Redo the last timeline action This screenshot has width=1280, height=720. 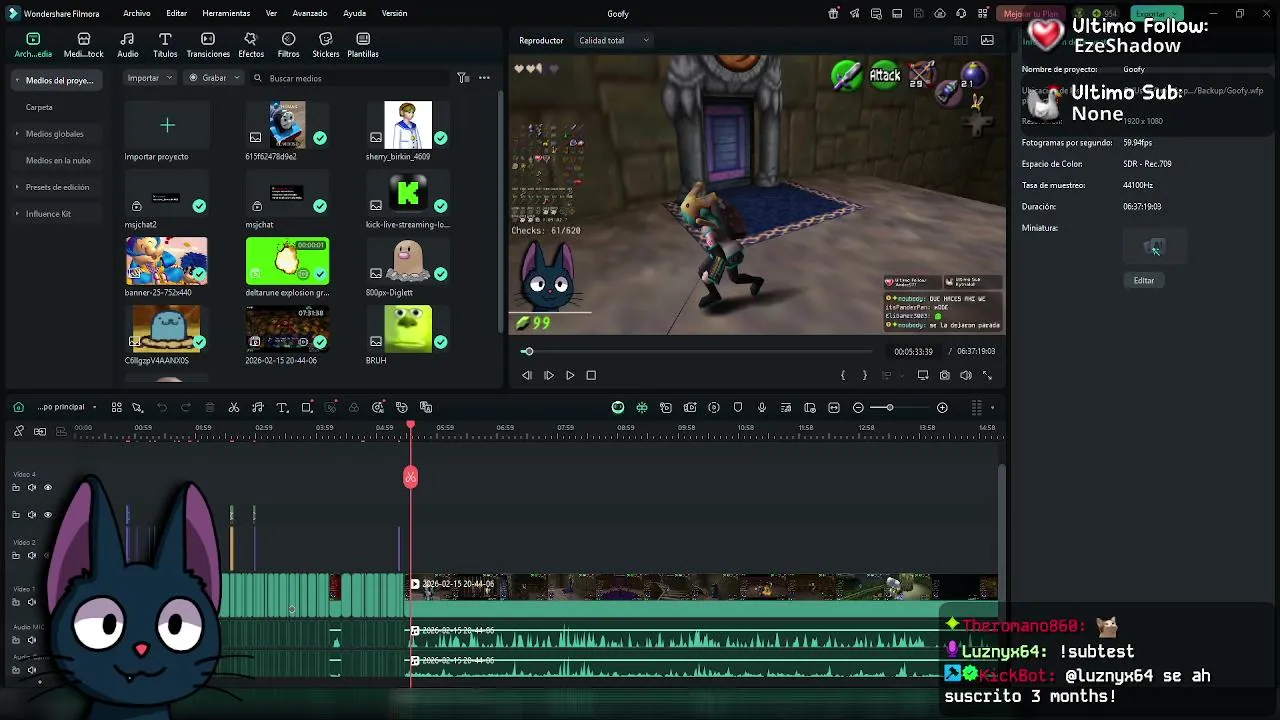point(186,407)
